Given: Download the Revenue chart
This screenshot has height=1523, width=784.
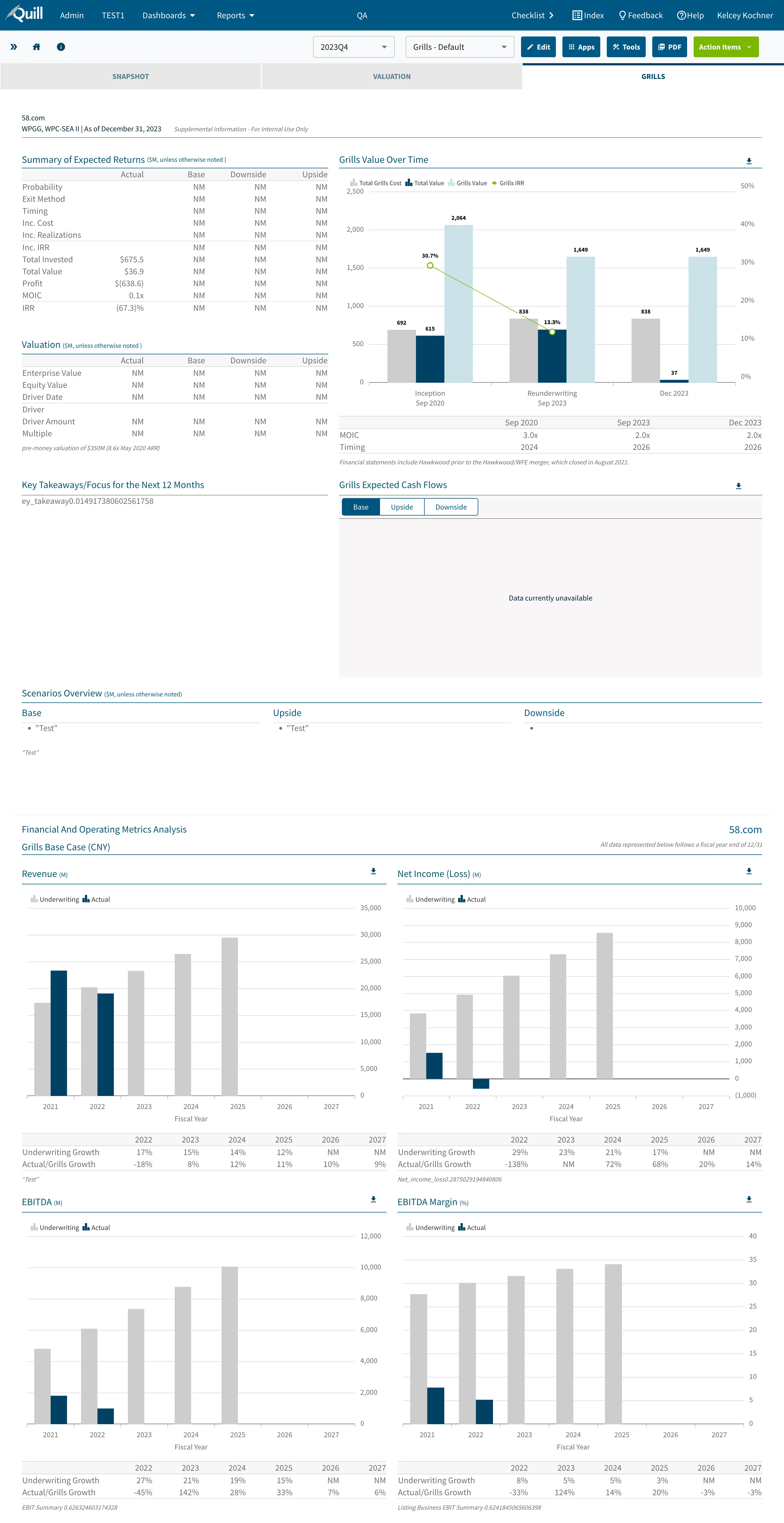Looking at the screenshot, I should pyautogui.click(x=373, y=871).
